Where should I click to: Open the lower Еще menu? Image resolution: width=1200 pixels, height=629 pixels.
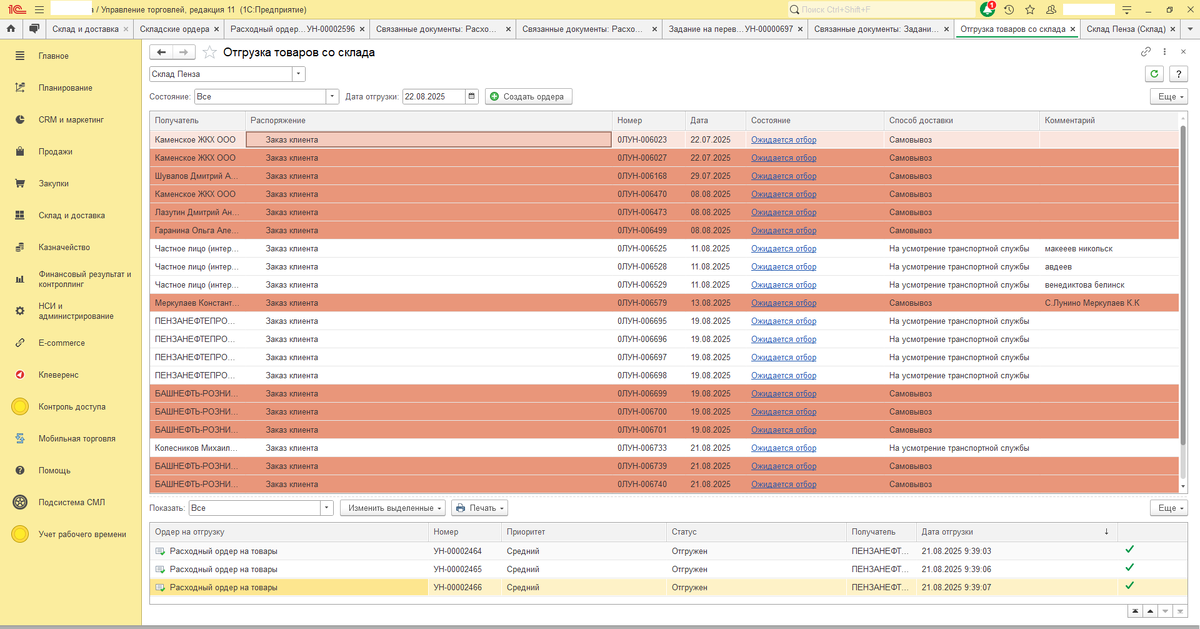[x=1169, y=508]
